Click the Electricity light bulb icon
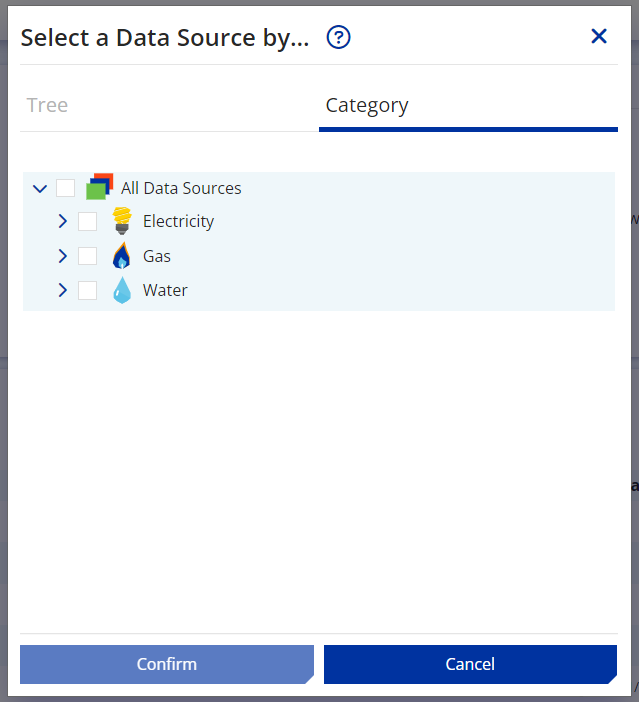The width and height of the screenshot is (639, 702). (x=122, y=221)
